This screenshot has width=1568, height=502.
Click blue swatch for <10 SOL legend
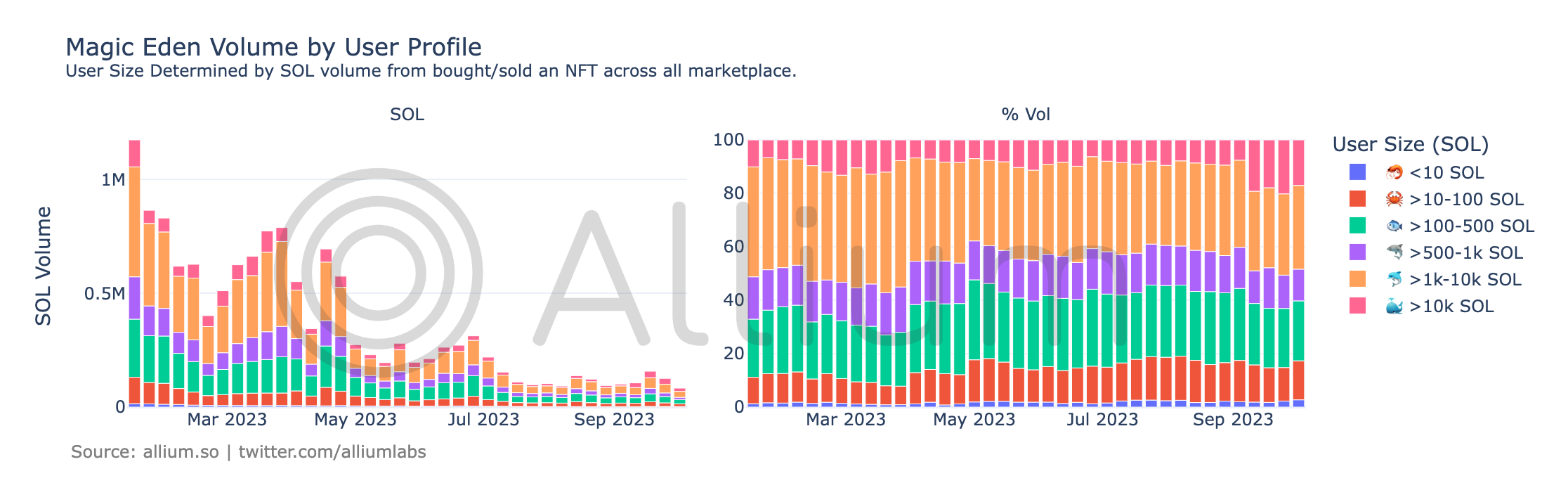1357,172
